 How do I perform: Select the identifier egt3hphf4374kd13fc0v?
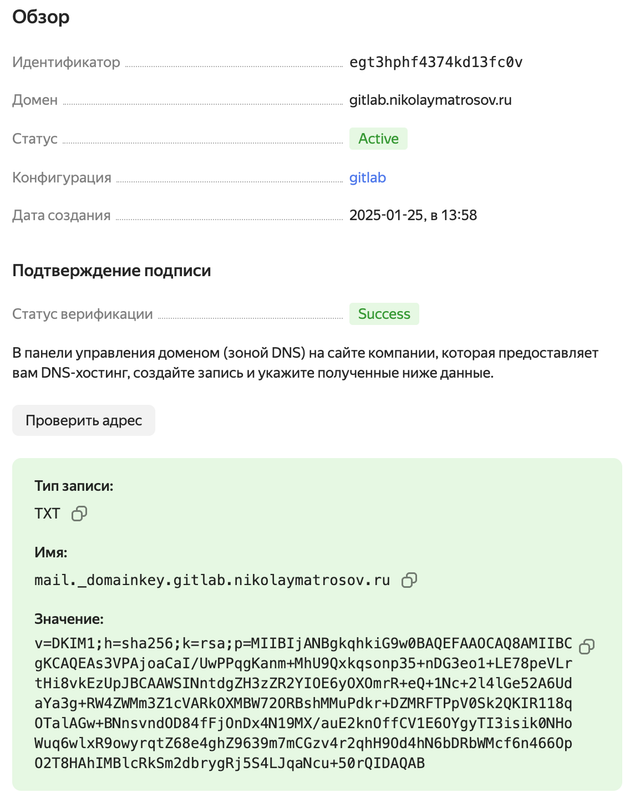tap(435, 62)
